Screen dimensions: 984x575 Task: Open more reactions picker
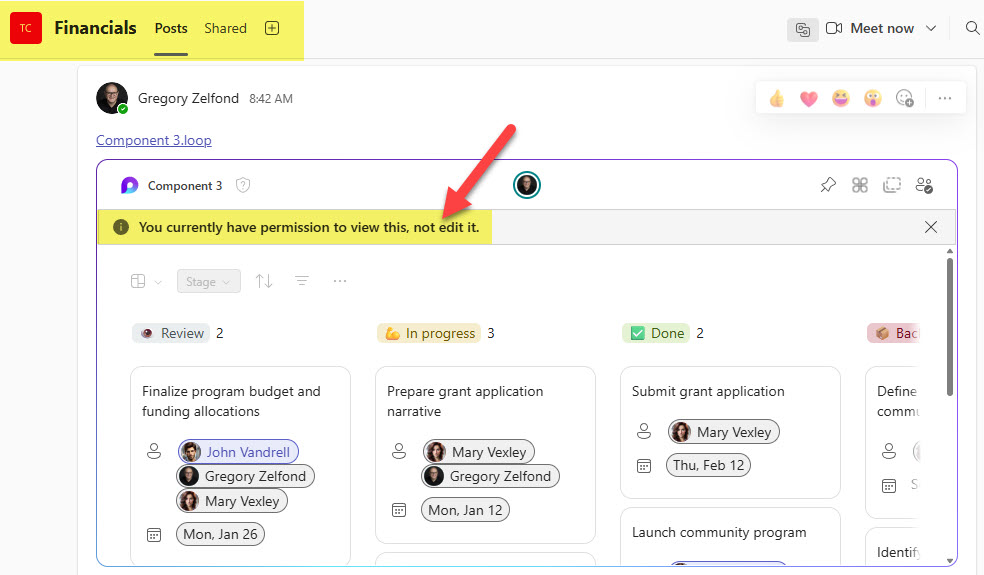904,99
